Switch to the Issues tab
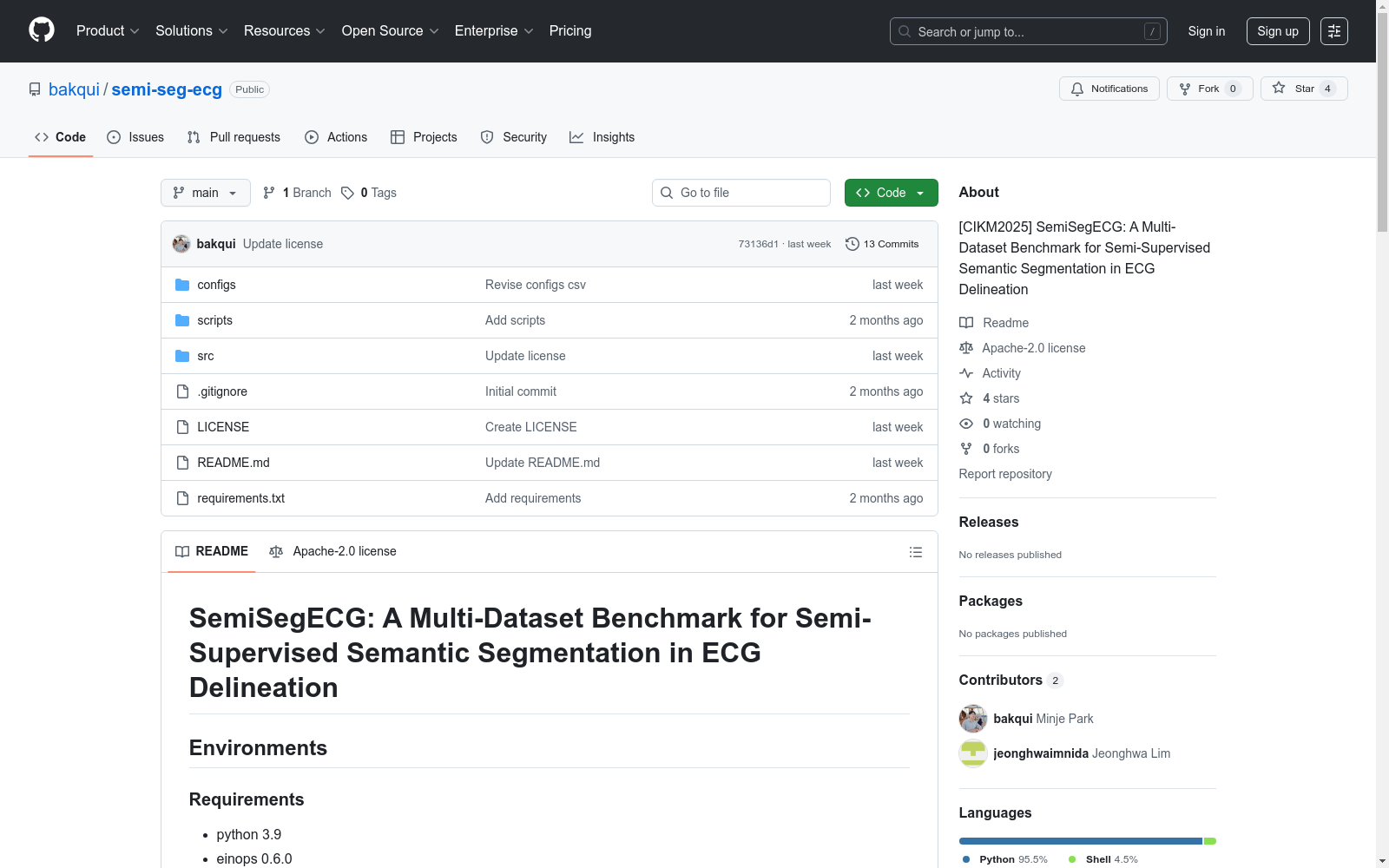 click(x=135, y=137)
